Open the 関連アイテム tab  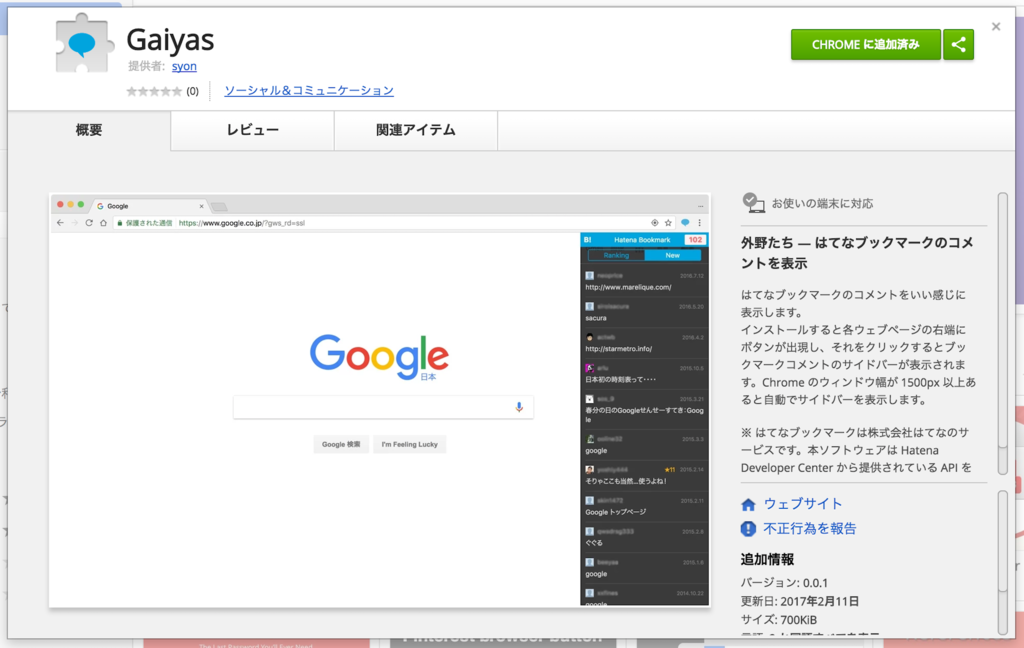click(415, 130)
